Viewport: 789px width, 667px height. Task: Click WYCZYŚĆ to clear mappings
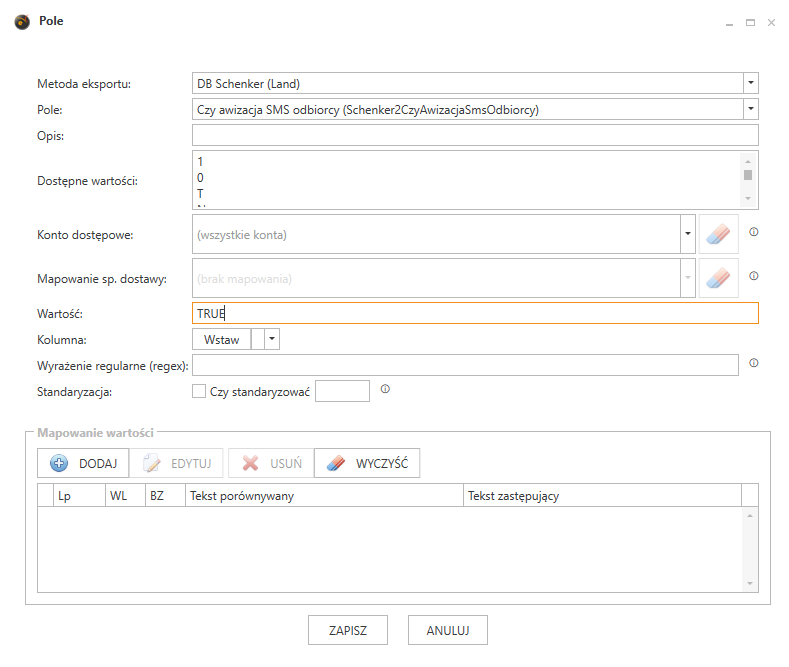pos(367,463)
